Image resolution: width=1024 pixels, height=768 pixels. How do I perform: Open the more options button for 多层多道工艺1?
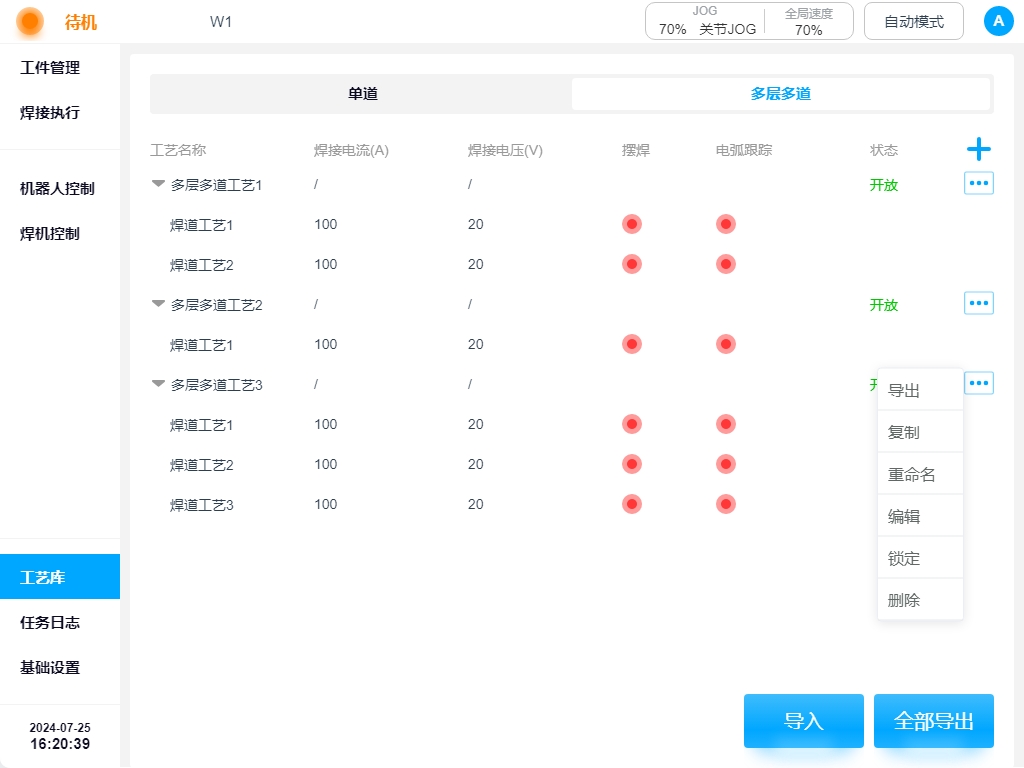[978, 183]
